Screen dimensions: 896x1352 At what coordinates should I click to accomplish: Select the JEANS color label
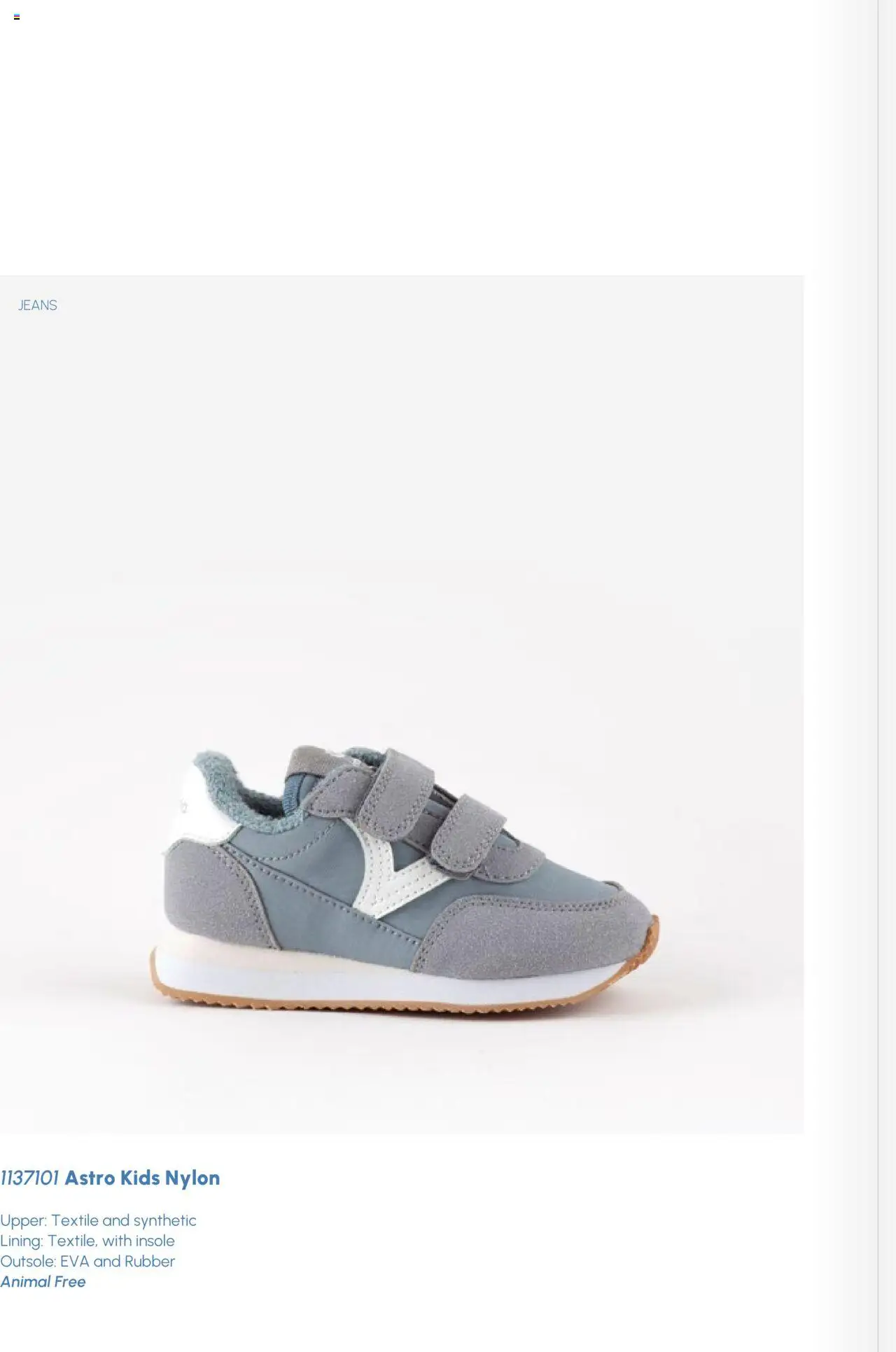click(38, 305)
